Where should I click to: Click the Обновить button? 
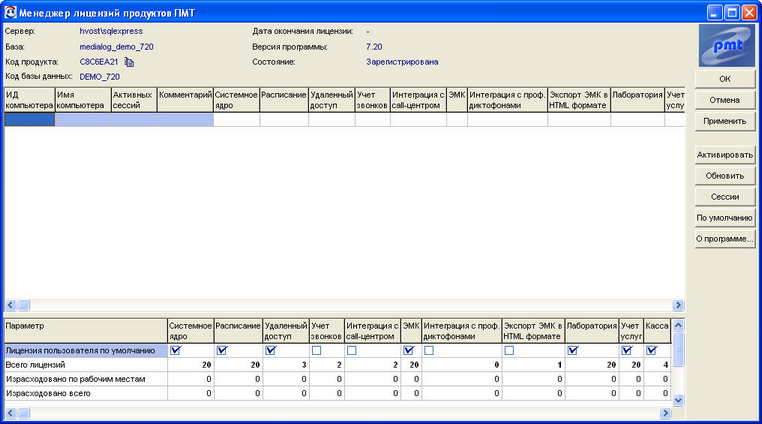coord(725,176)
